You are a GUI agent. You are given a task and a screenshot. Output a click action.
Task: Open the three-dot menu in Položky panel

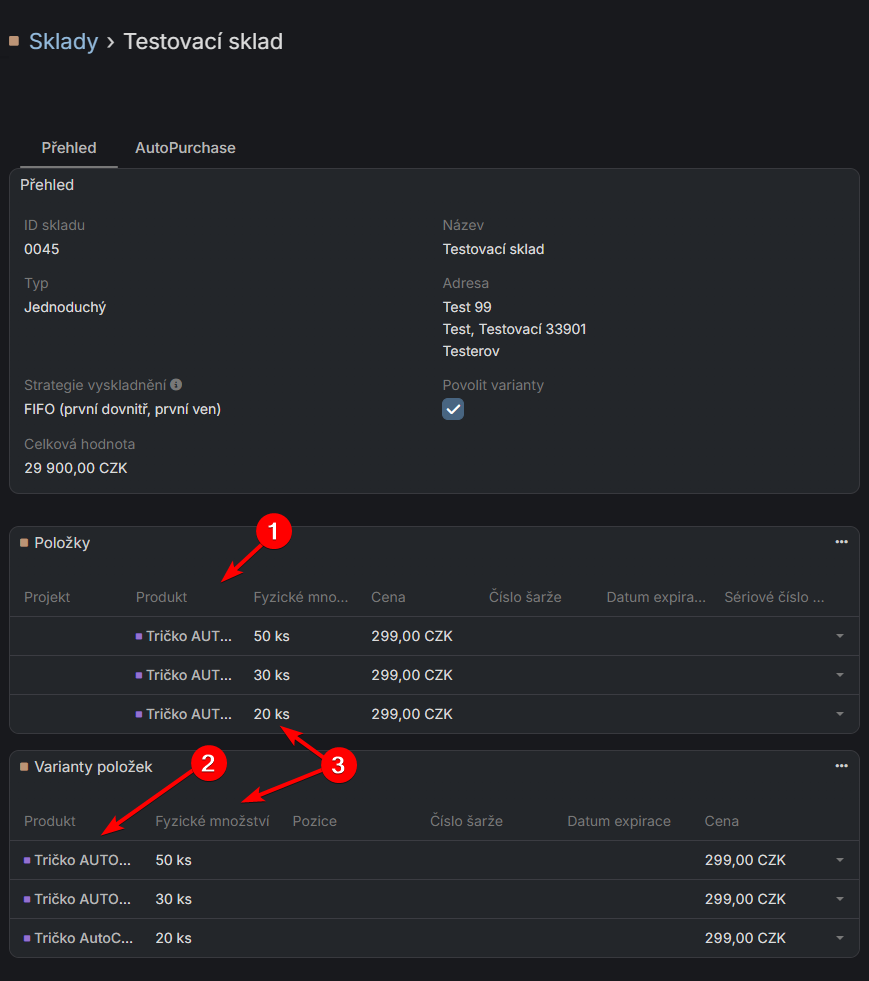point(841,542)
